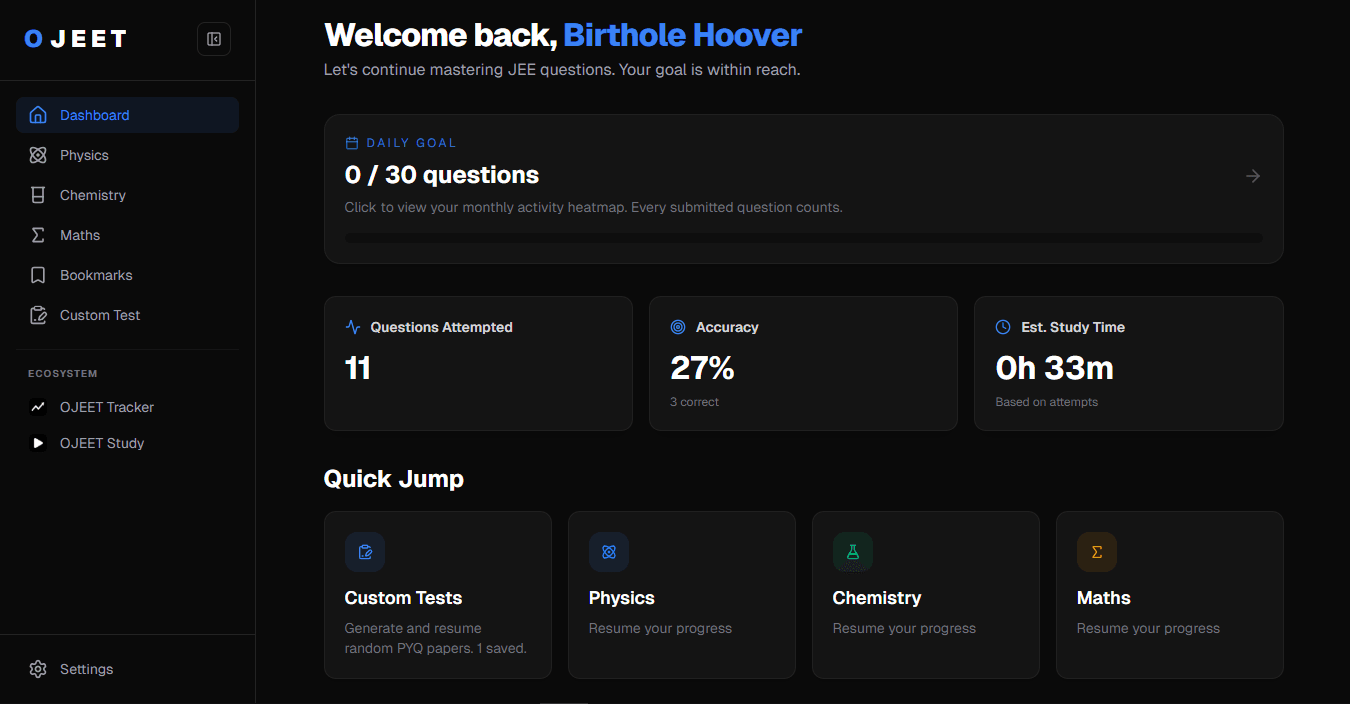Select the Physics atom icon in sidebar
Screen dimensions: 1350x704
click(38, 155)
